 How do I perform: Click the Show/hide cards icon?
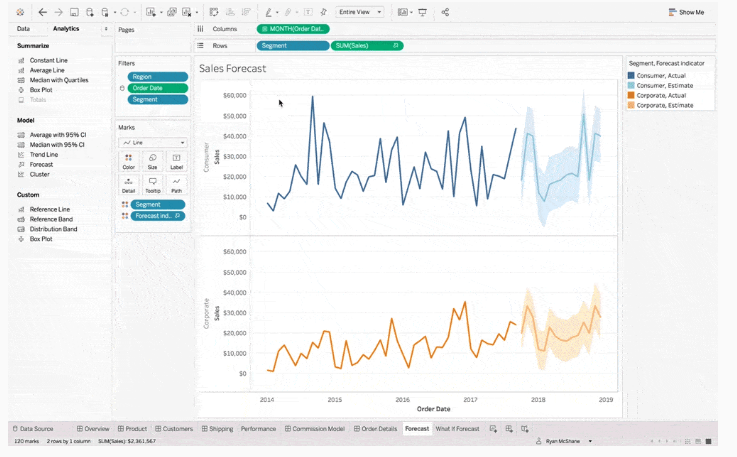click(x=402, y=12)
